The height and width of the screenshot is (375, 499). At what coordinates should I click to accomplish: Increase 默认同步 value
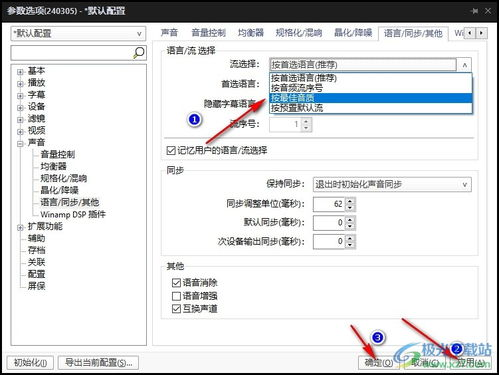pyautogui.click(x=350, y=219)
